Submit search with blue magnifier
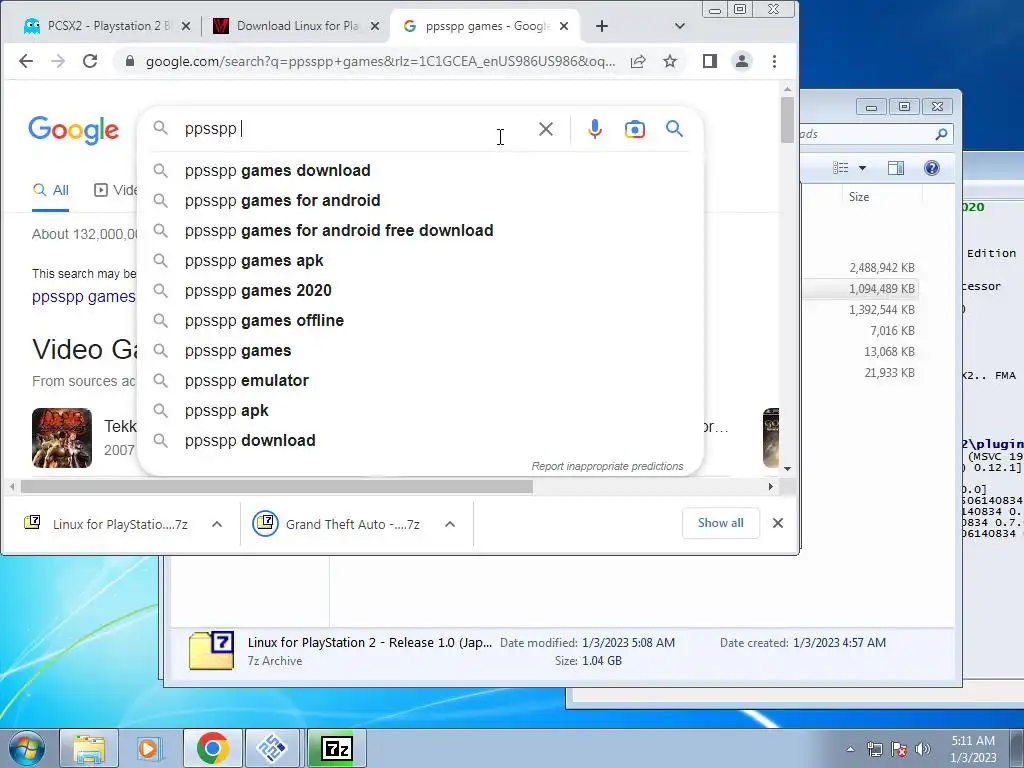Screen dimensions: 1024x768 click(x=675, y=129)
